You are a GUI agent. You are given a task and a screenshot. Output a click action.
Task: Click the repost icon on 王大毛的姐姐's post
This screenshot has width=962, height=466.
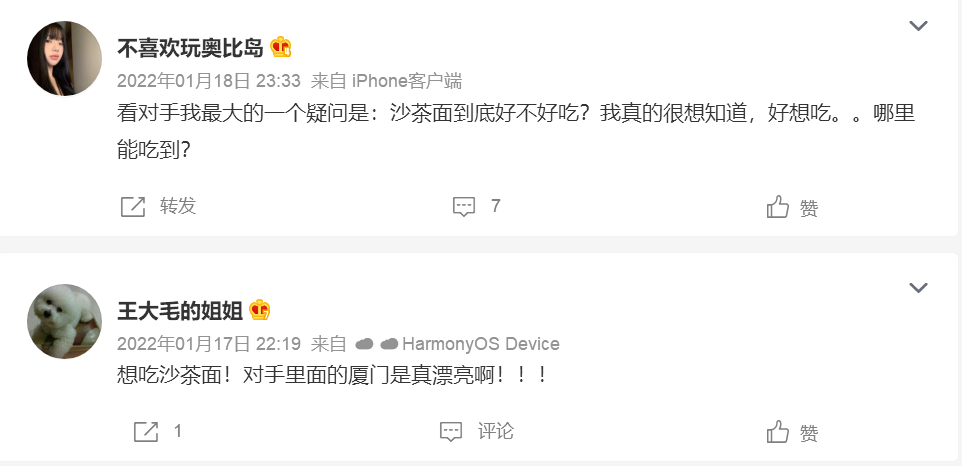tap(146, 432)
